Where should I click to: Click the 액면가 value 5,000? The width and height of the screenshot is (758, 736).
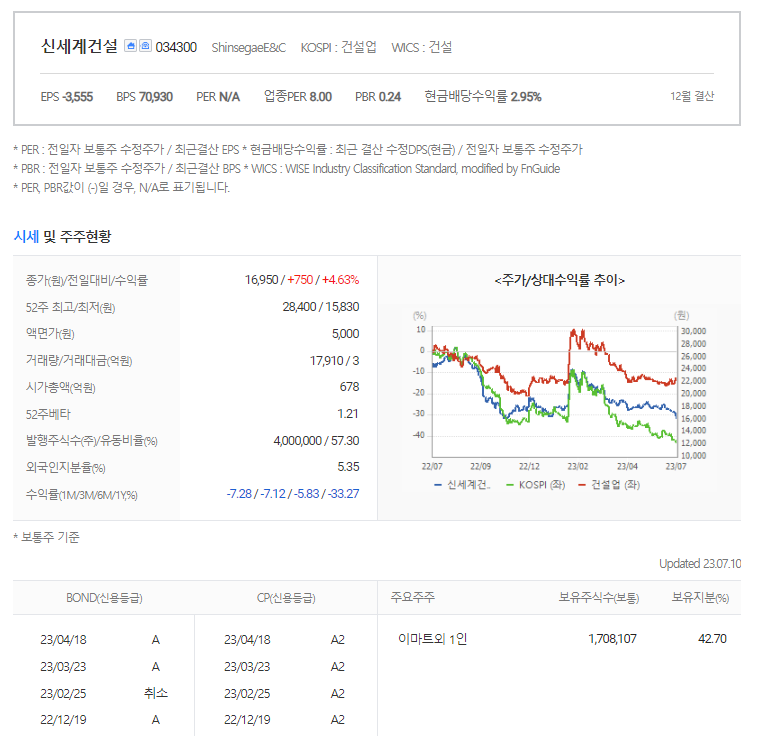click(x=346, y=334)
